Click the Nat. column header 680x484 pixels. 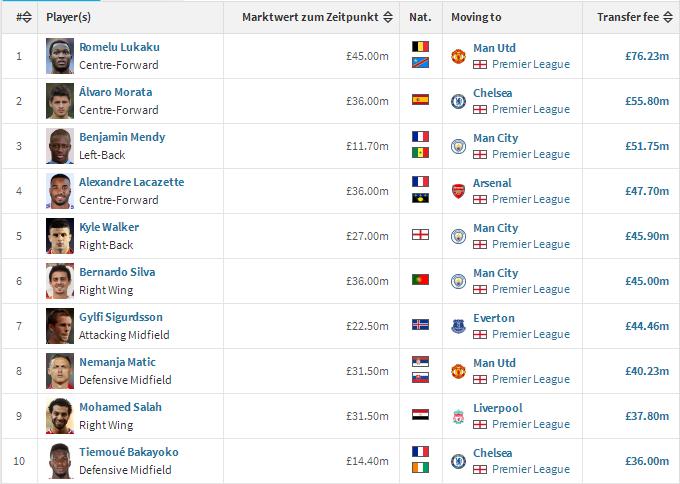420,17
